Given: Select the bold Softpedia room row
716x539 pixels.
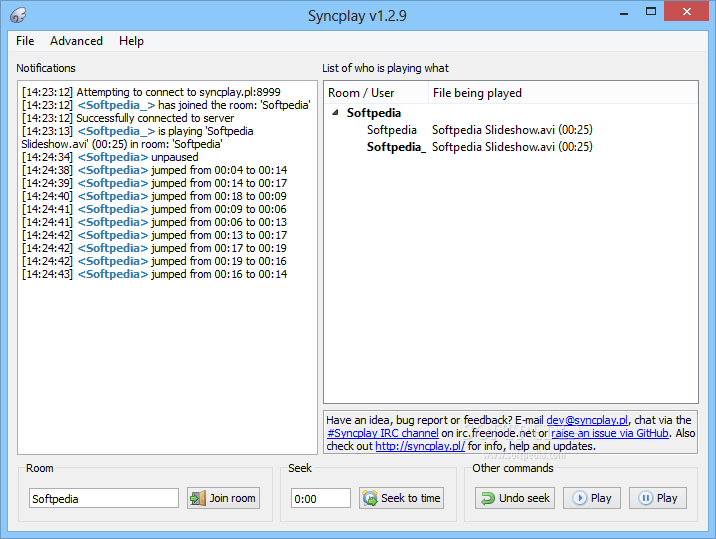Looking at the screenshot, I should (374, 113).
